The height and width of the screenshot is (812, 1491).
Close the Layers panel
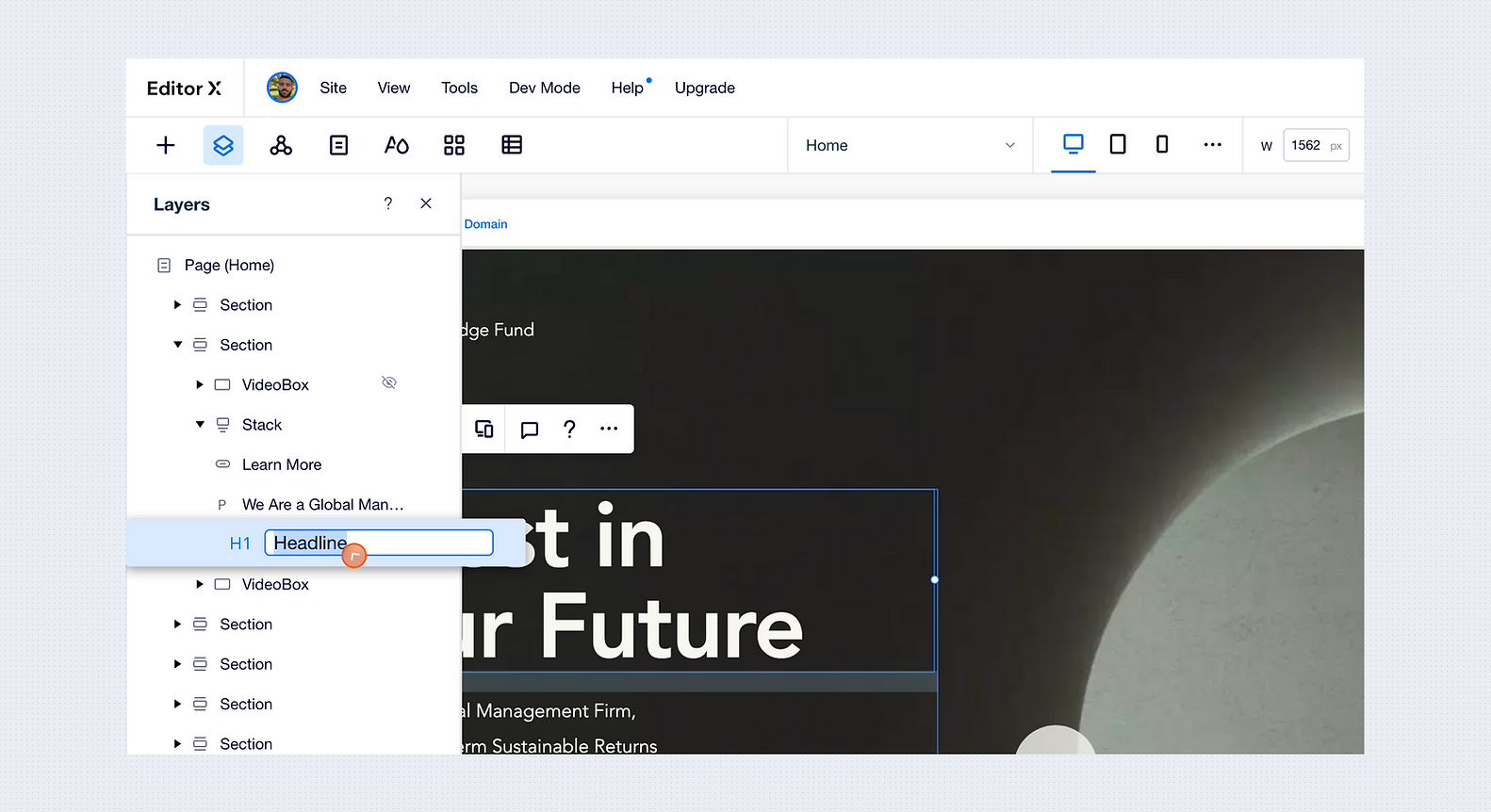[426, 203]
